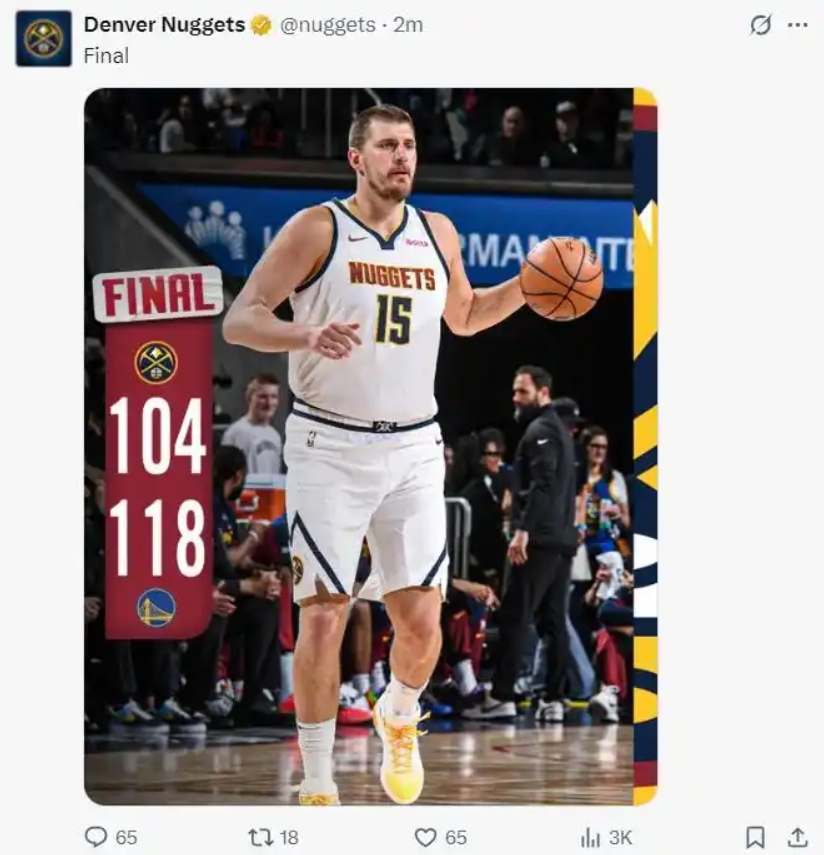Image resolution: width=824 pixels, height=855 pixels.
Task: Click the share upload icon
Action: [797, 837]
